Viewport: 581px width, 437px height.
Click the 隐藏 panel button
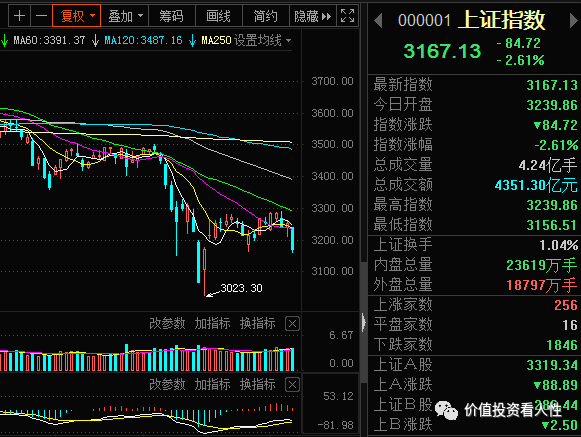(x=312, y=16)
